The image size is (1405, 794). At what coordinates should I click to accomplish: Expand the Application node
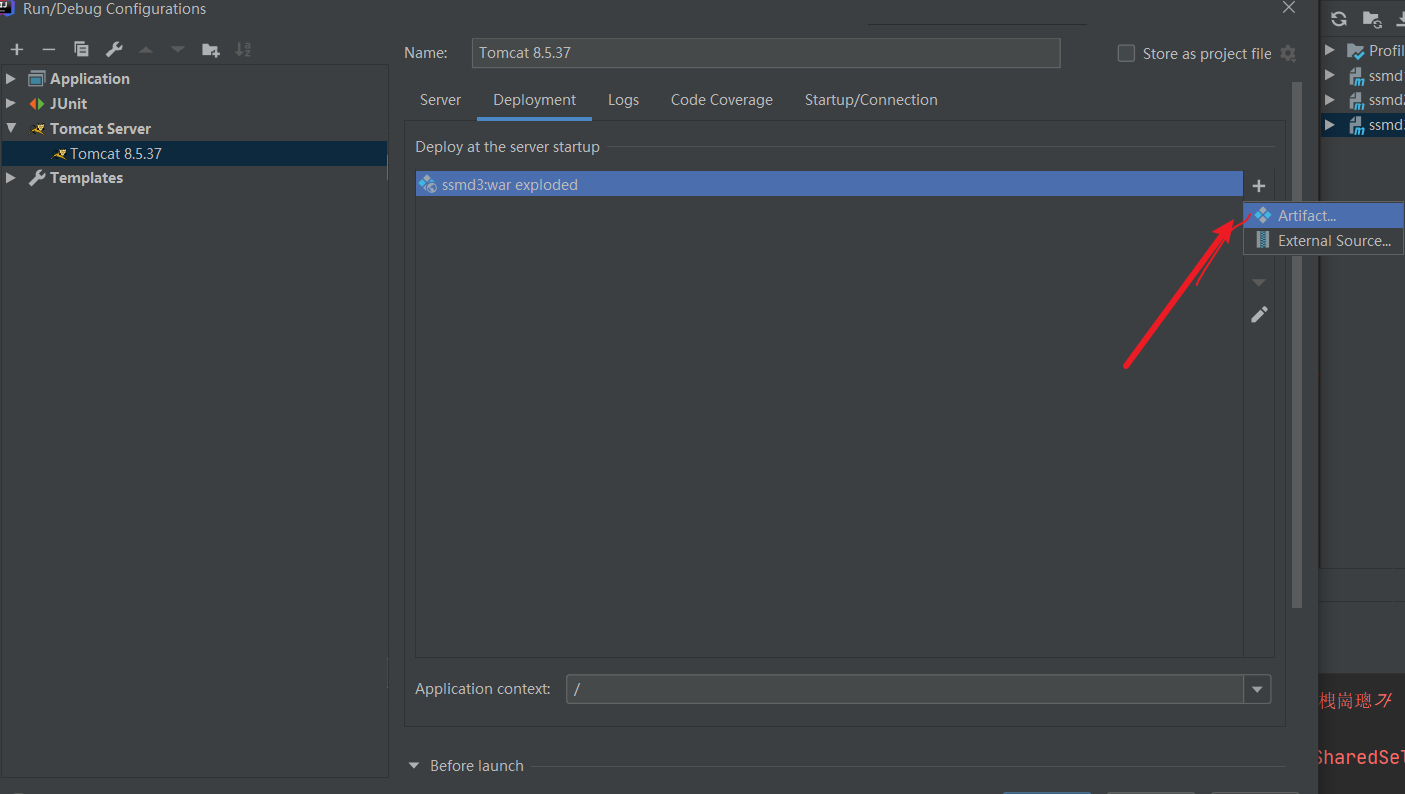11,78
